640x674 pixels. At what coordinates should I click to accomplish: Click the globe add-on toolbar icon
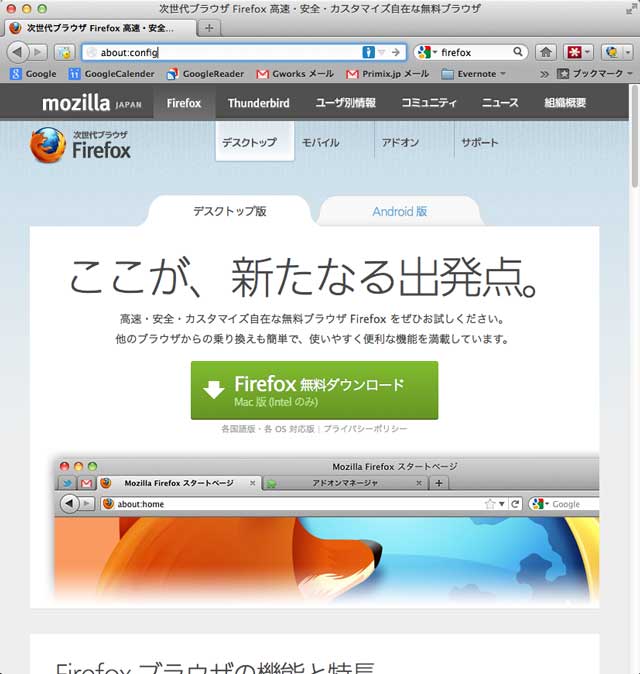pyautogui.click(x=612, y=52)
